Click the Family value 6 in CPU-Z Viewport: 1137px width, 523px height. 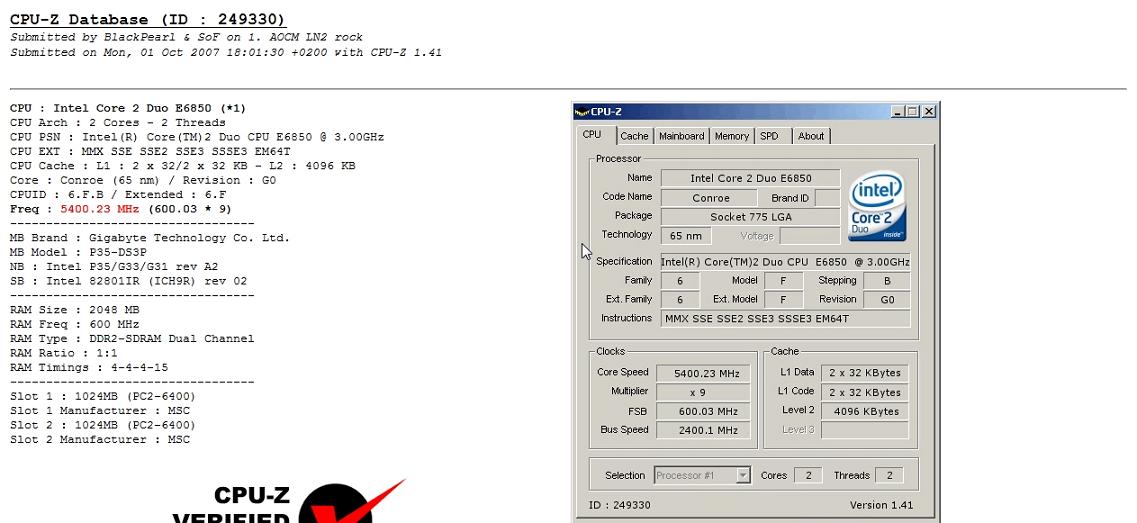pos(680,281)
